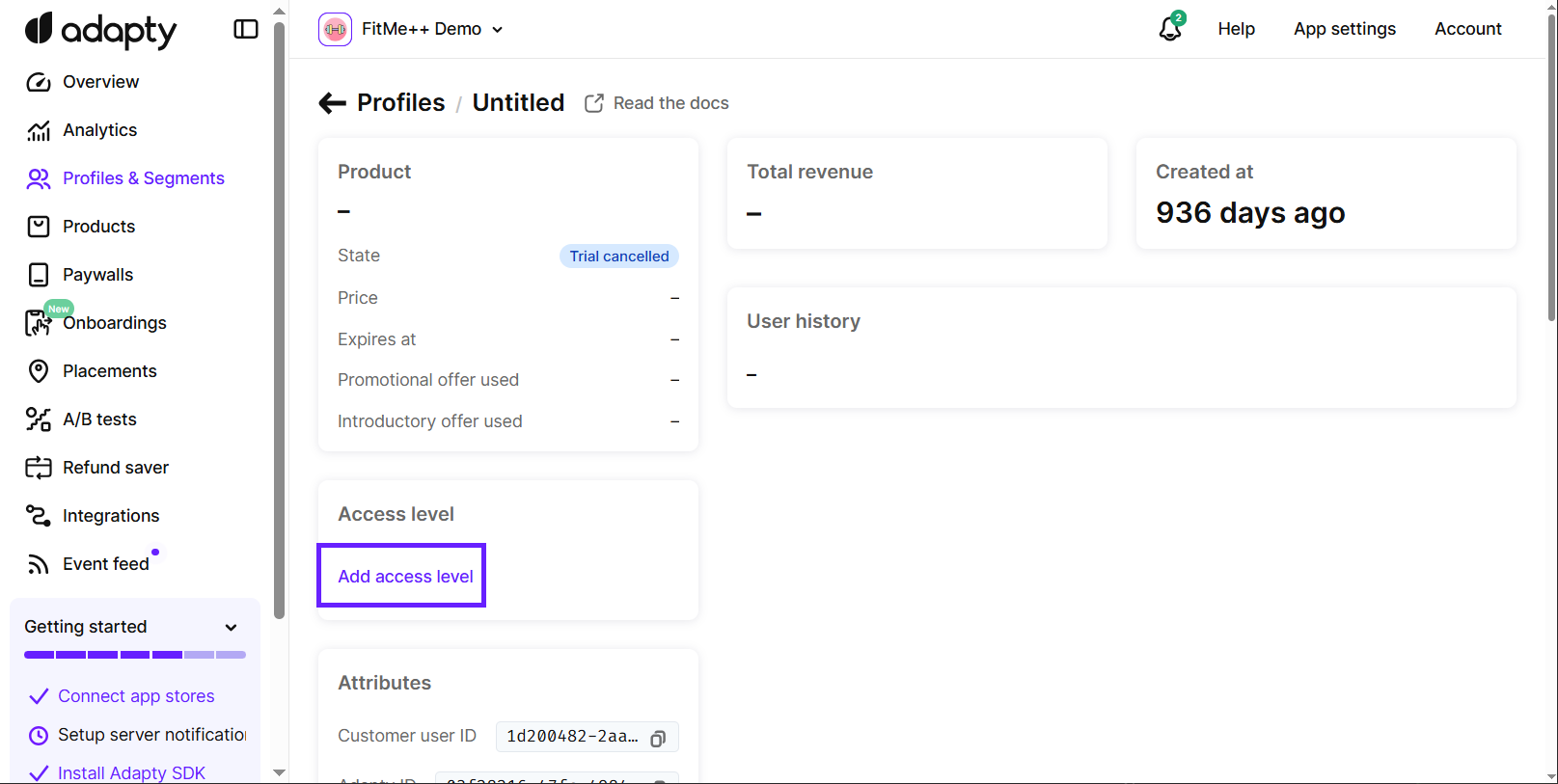1558x784 pixels.
Task: Click the Placements pin icon
Action: 39,371
